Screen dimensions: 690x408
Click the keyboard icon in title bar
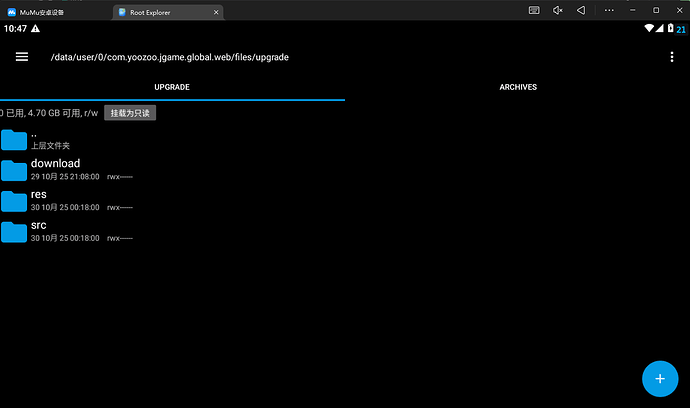[534, 10]
